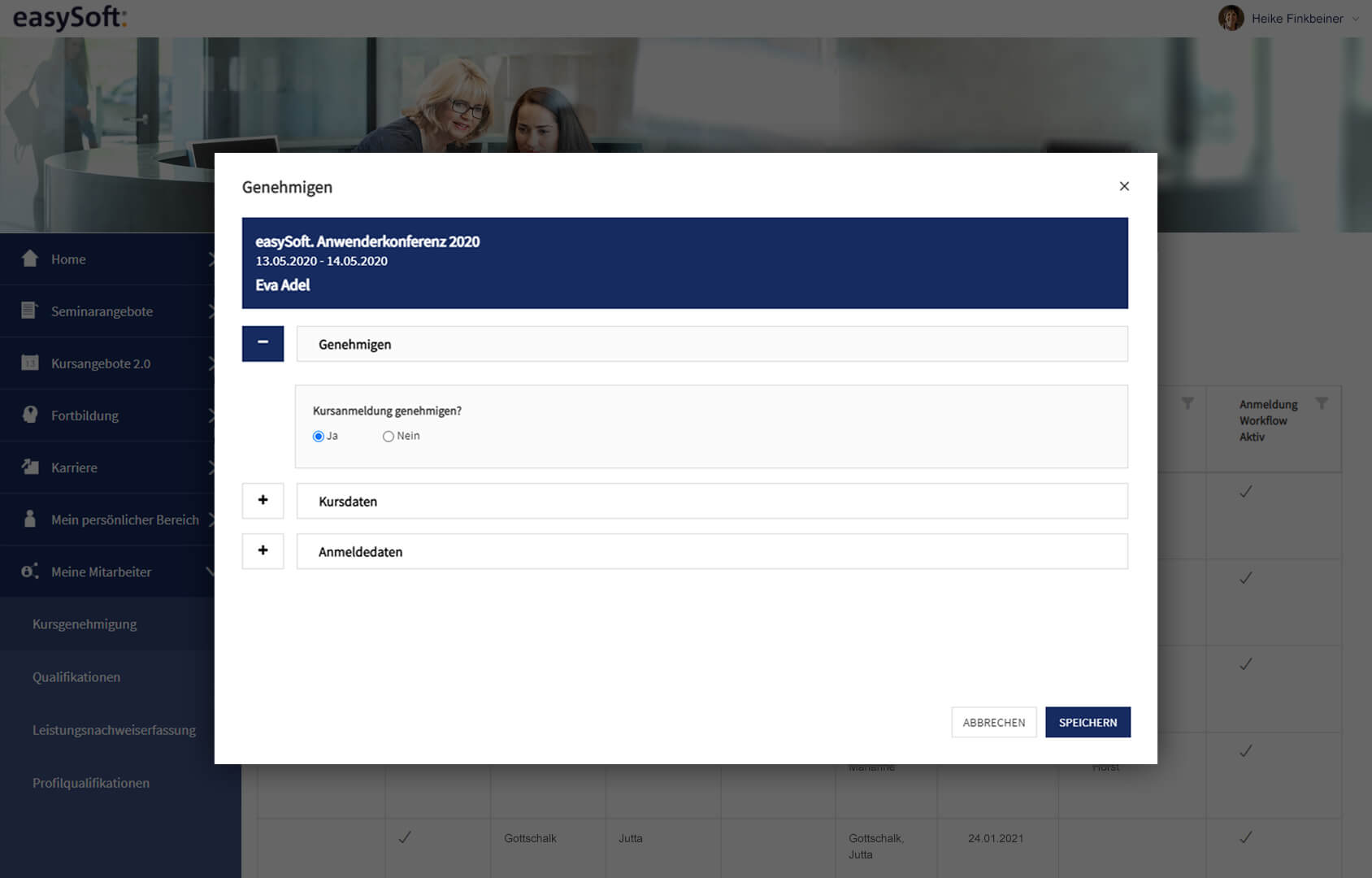1372x878 pixels.
Task: Click the Meine Mitarbeiter people icon
Action: (30, 571)
